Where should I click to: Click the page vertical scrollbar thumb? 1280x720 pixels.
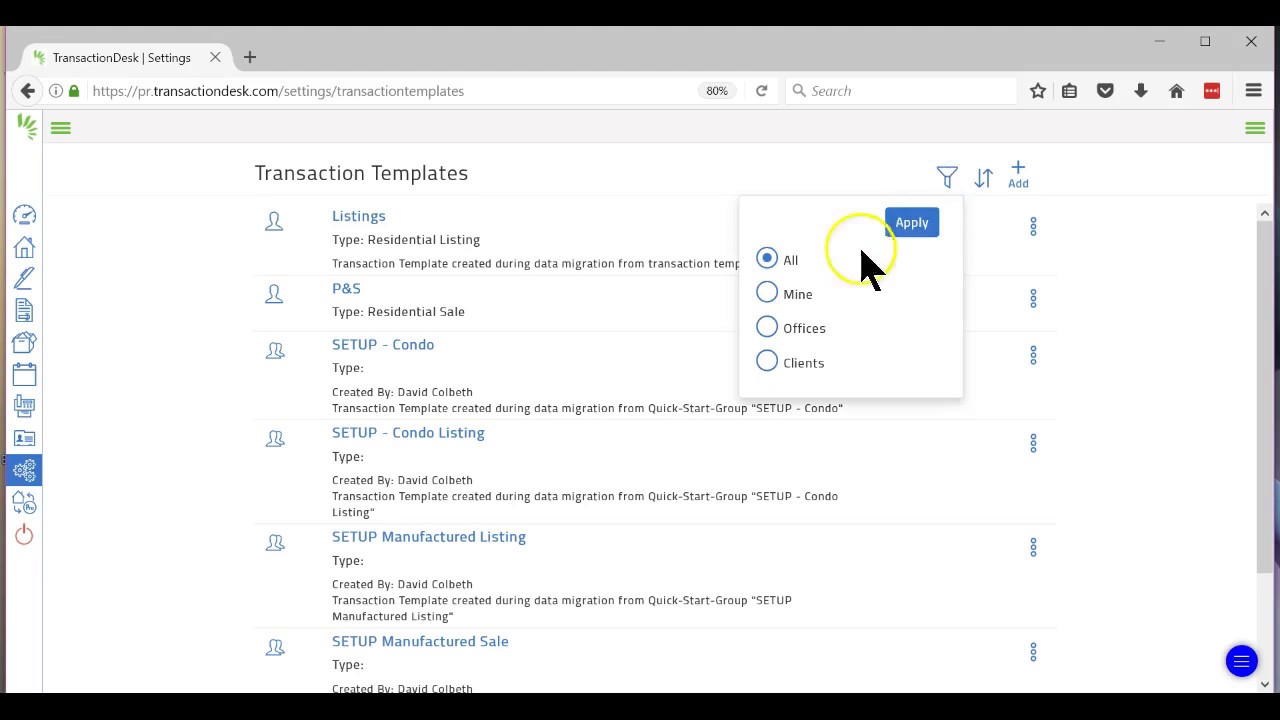[1265, 398]
